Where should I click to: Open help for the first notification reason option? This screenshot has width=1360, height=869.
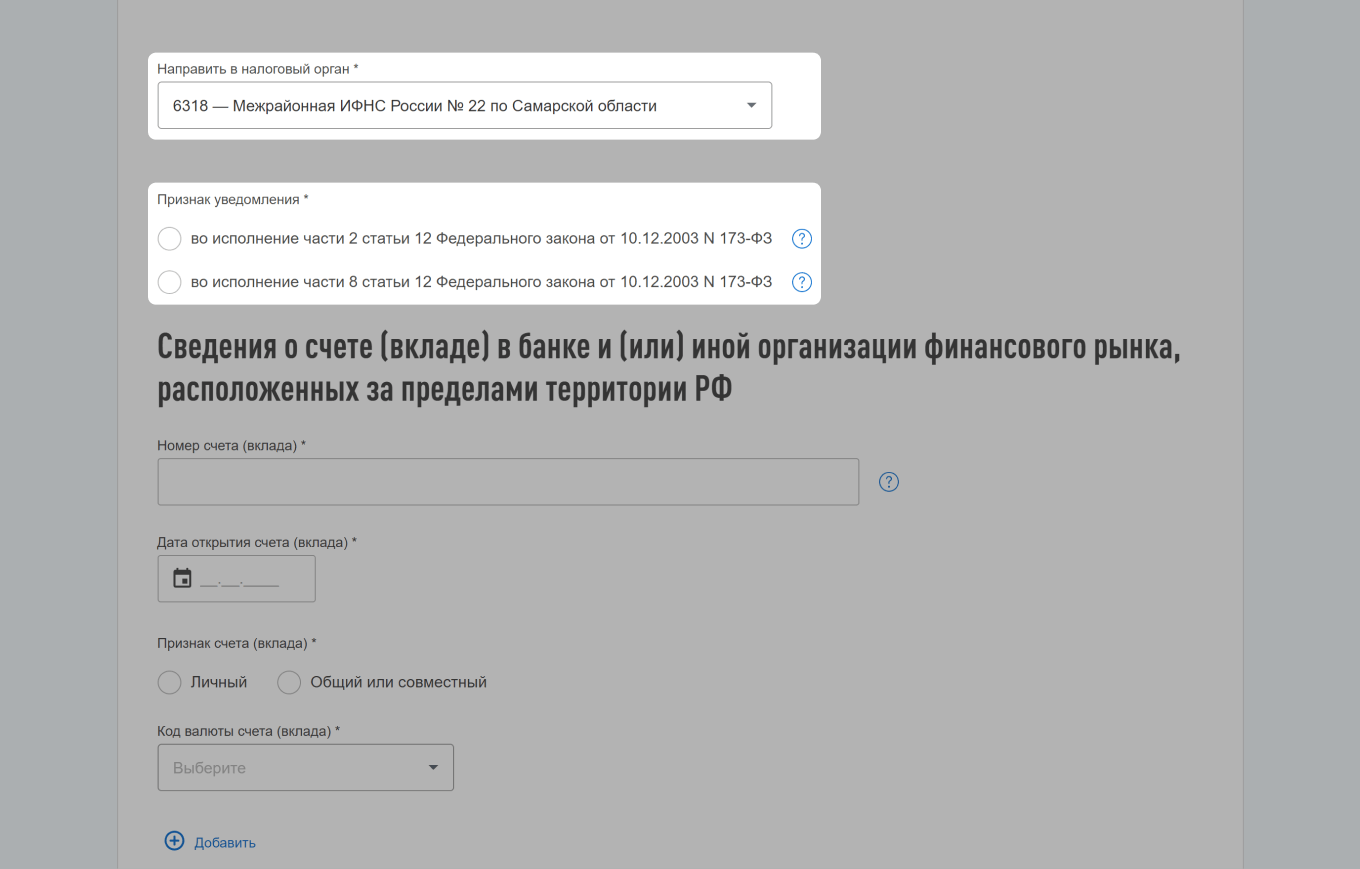click(801, 239)
